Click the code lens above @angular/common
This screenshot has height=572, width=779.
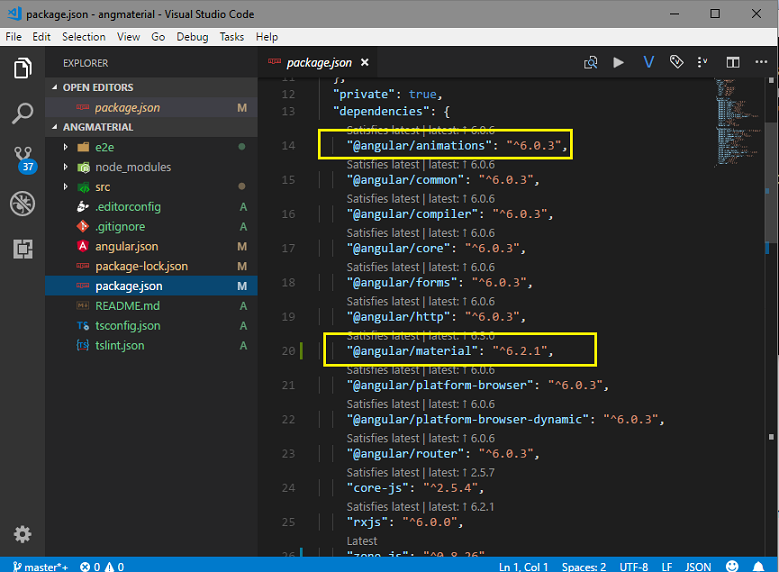(420, 164)
